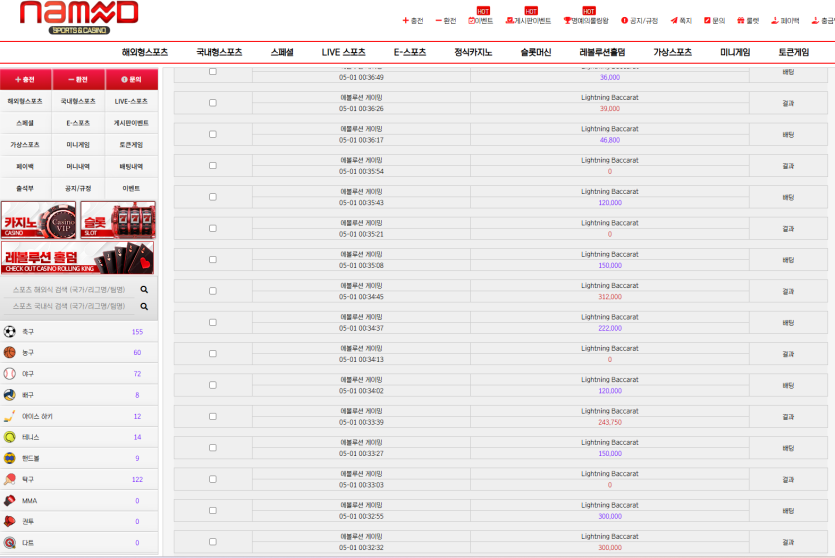
Task: Tick checkbox for the 00:32:55 bet row
Action: point(212,511)
